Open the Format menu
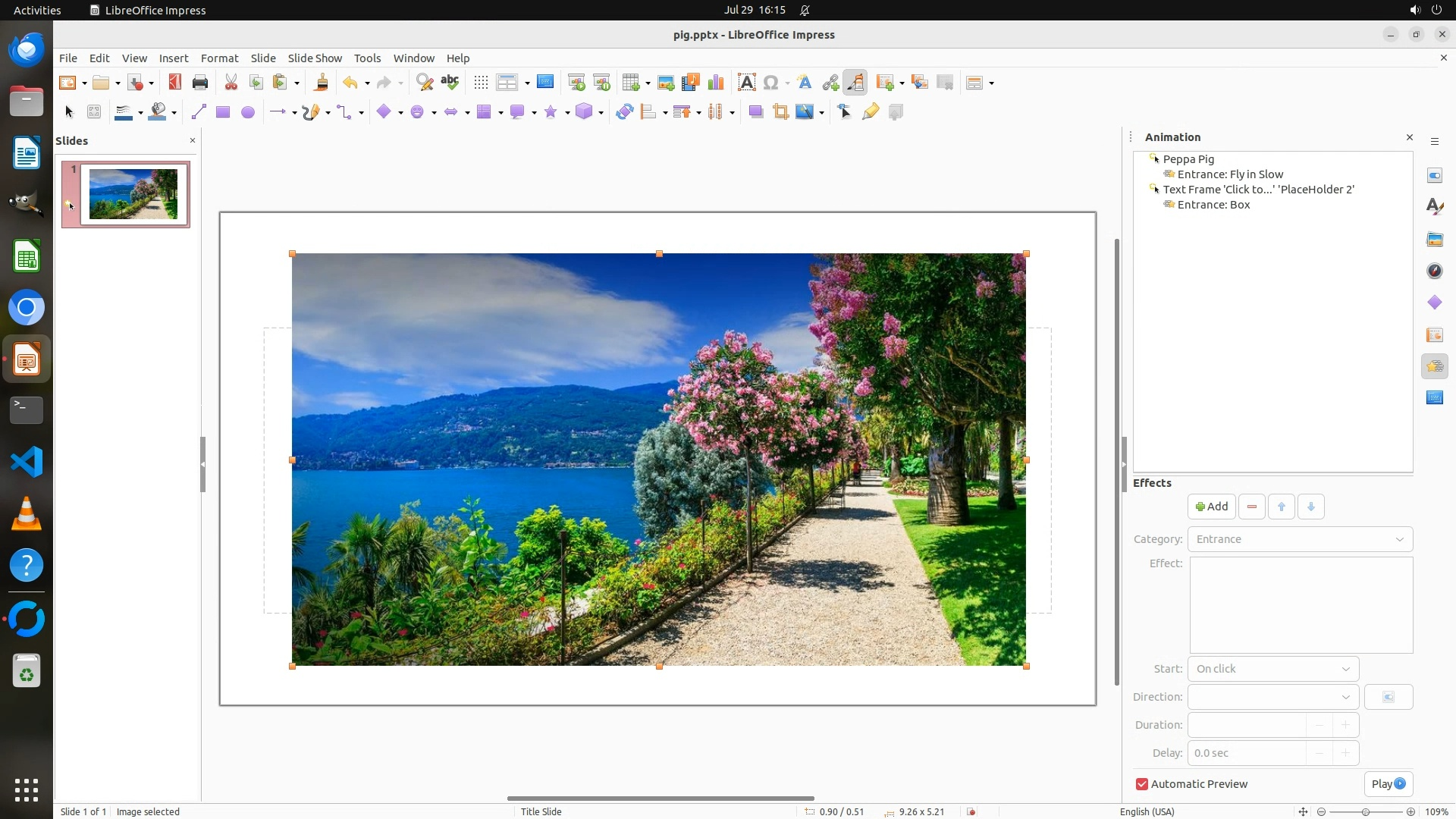The width and height of the screenshot is (1456, 819). 219,58
